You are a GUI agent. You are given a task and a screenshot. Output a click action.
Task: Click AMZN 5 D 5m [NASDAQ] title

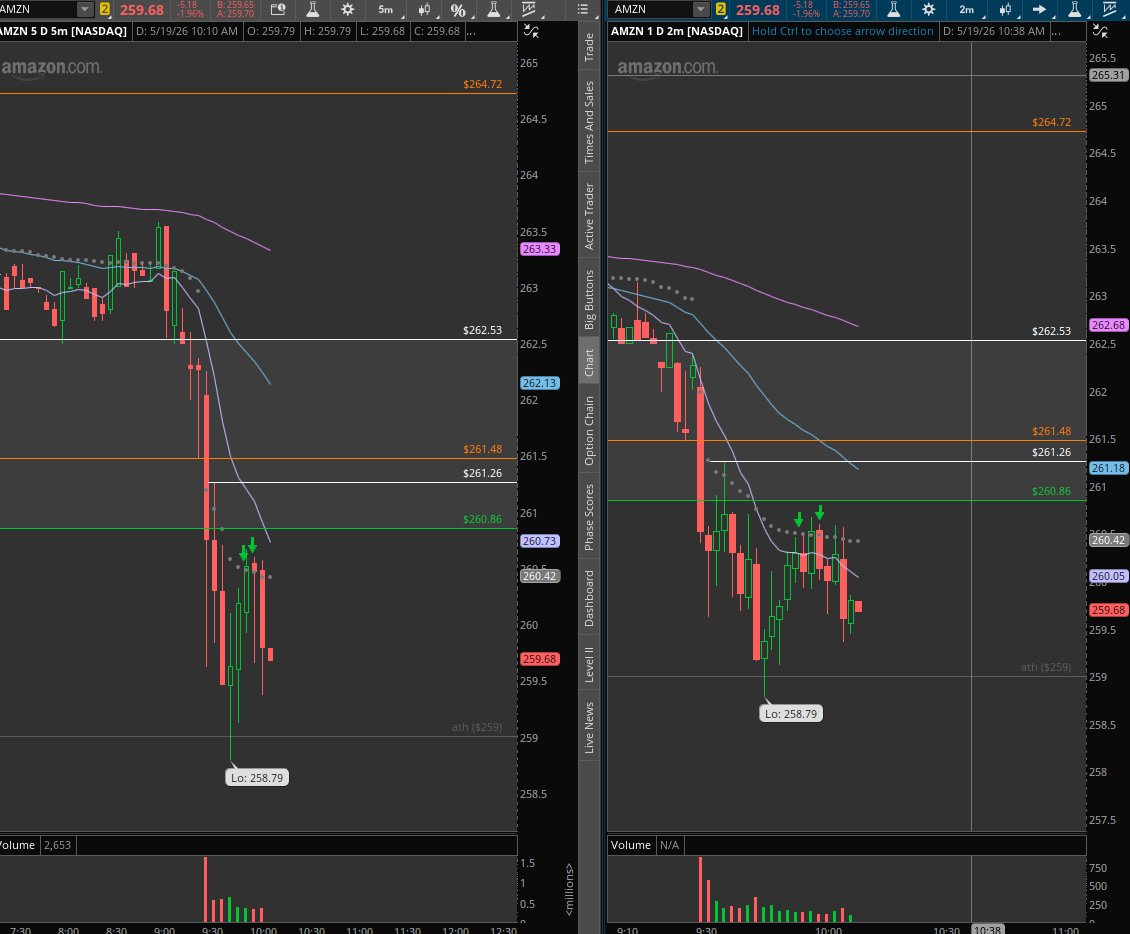[x=63, y=31]
